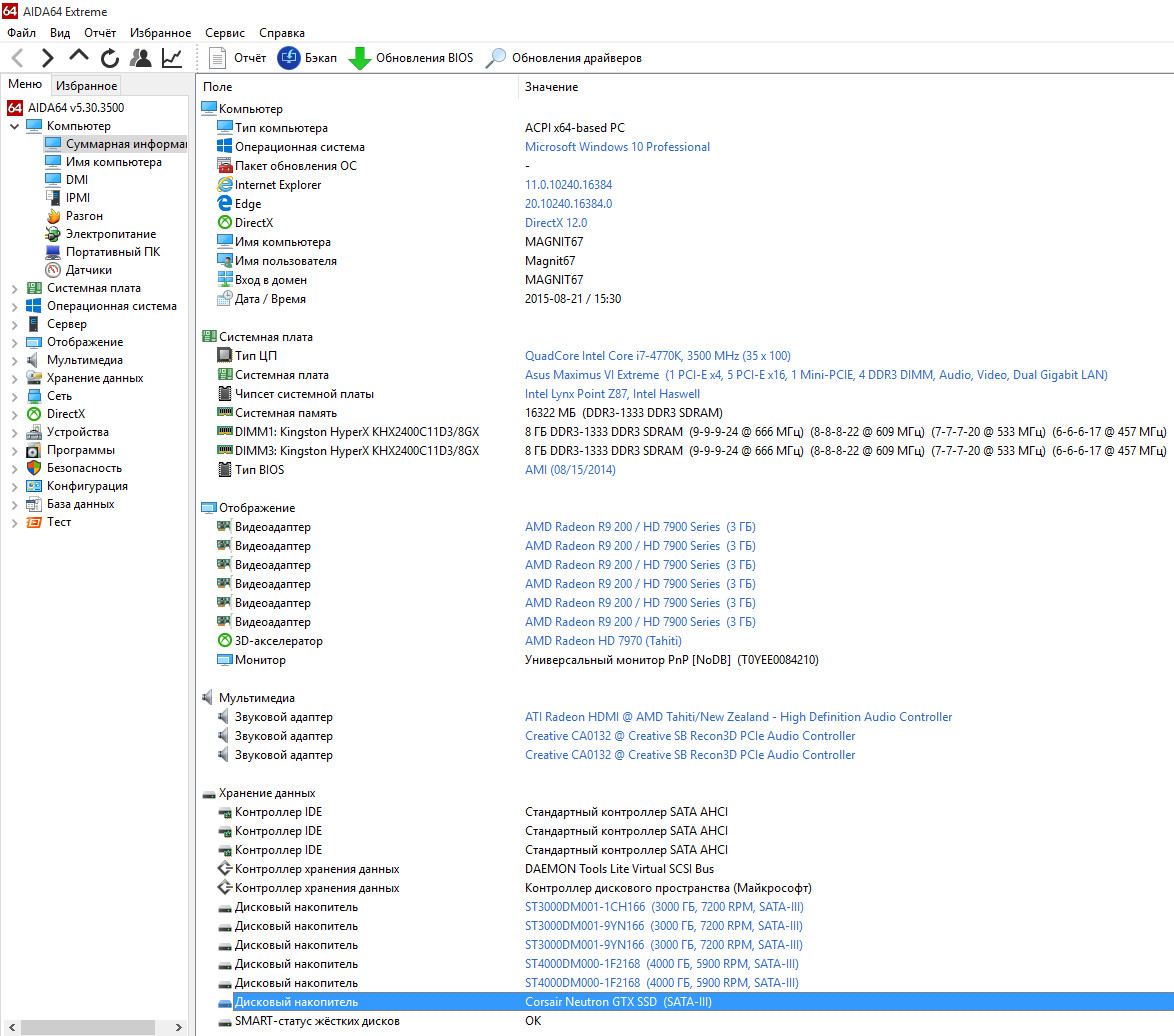Open the Избранное menu in menu bar

[x=160, y=33]
